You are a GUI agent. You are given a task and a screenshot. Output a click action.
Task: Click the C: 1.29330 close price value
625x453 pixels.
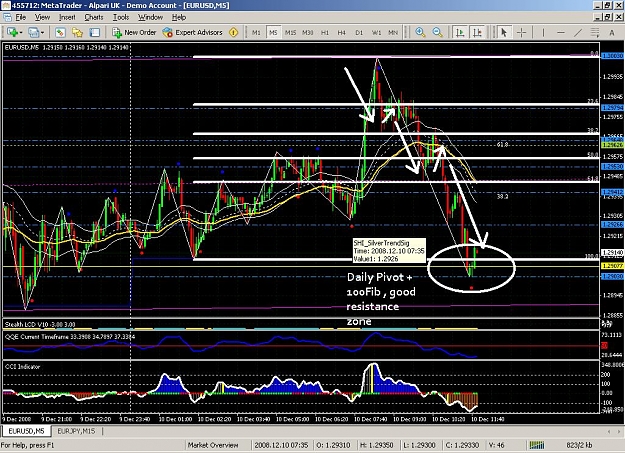pyautogui.click(x=462, y=445)
